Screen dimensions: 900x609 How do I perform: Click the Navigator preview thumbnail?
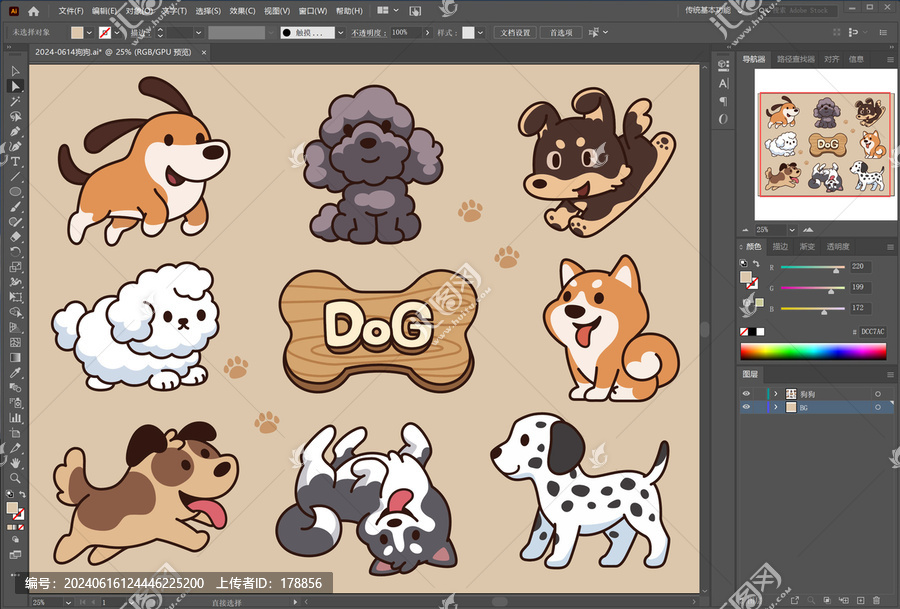(825, 144)
